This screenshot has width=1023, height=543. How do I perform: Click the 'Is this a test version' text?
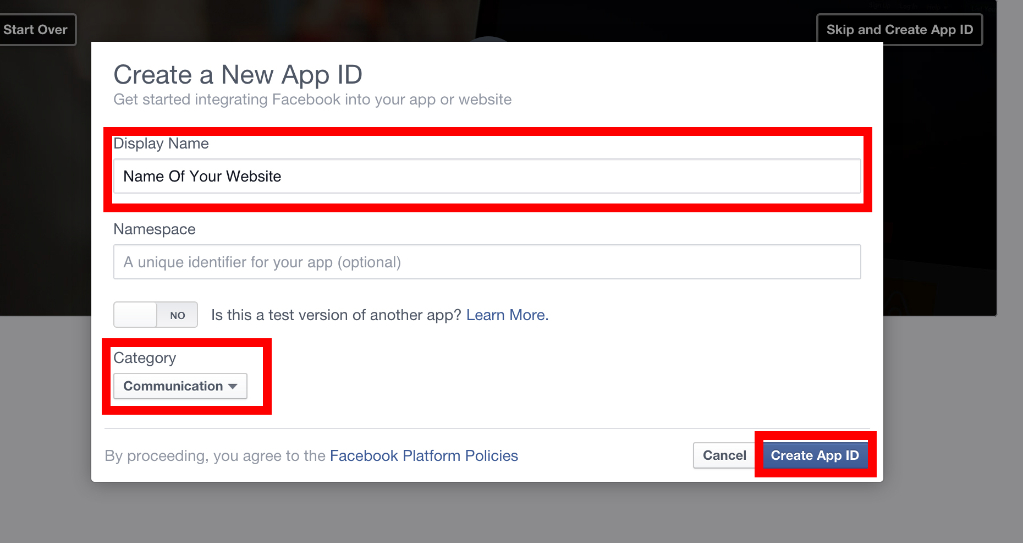[x=336, y=315]
